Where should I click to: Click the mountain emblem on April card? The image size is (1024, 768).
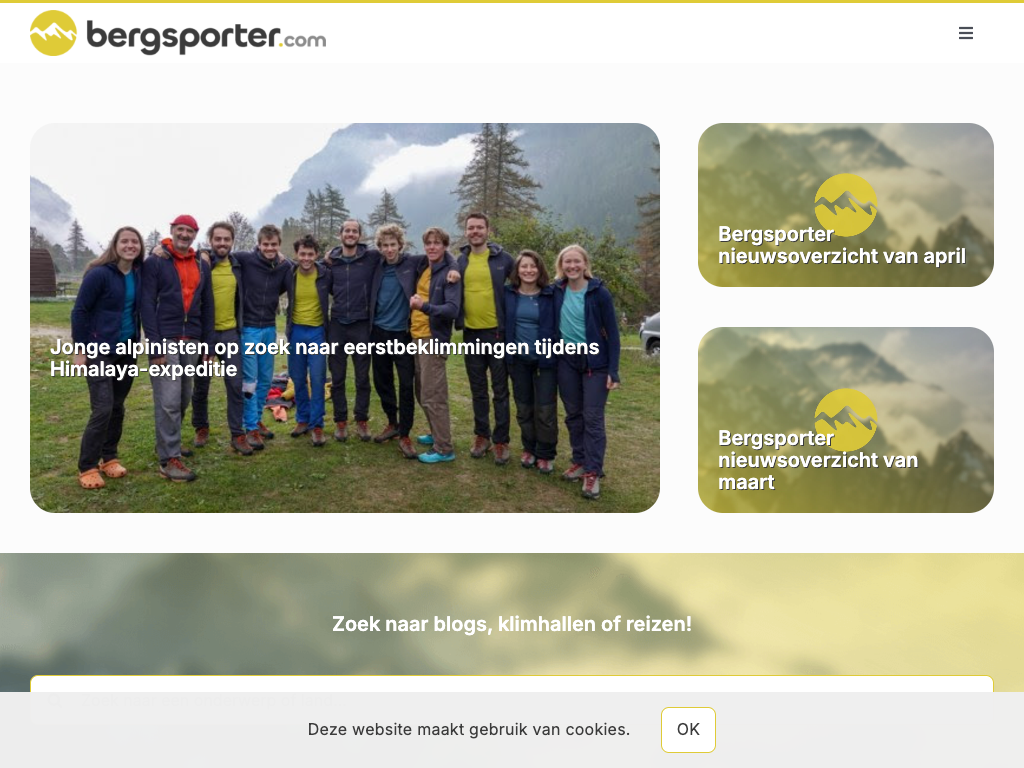[846, 205]
